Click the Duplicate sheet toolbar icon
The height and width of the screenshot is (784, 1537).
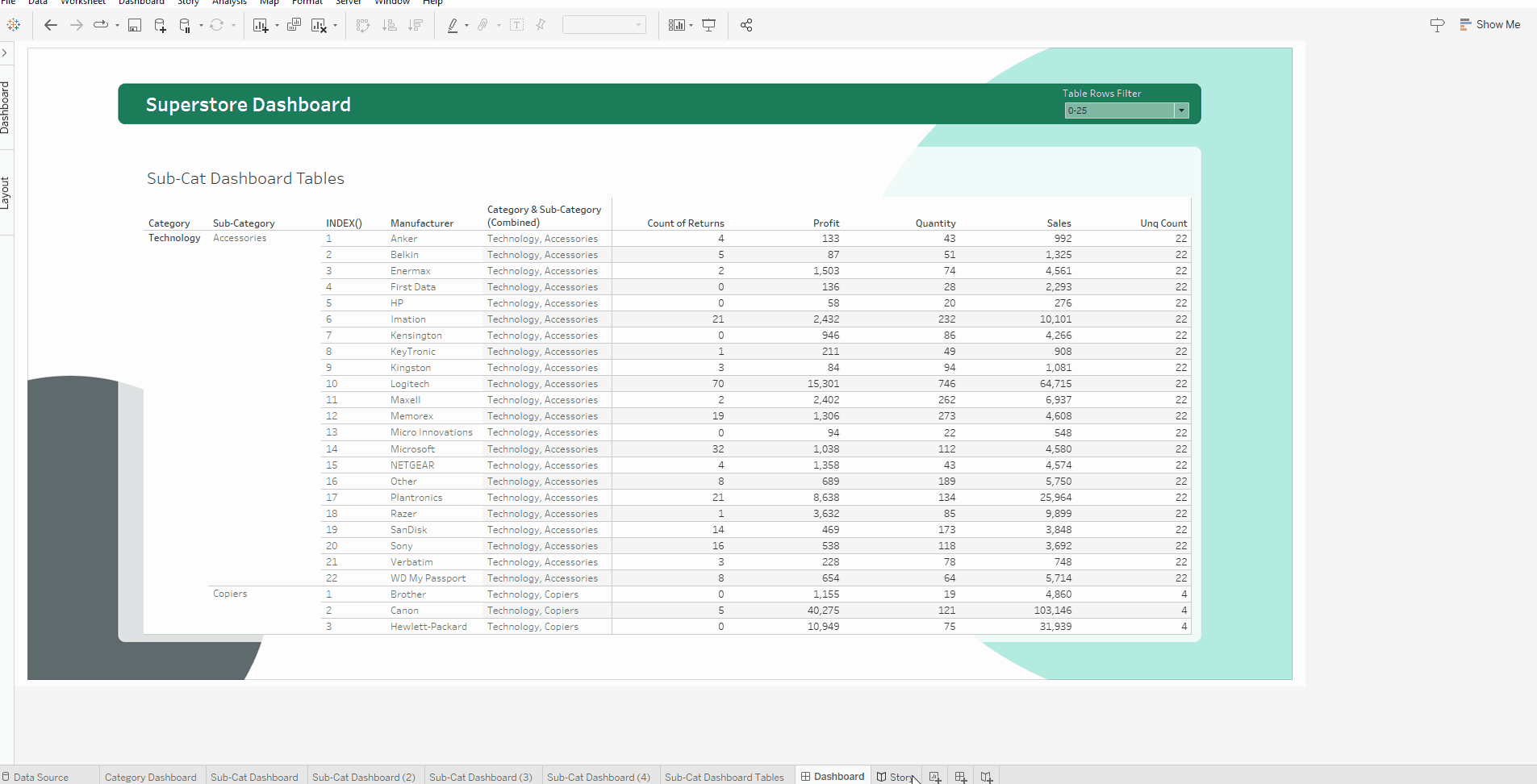[293, 25]
